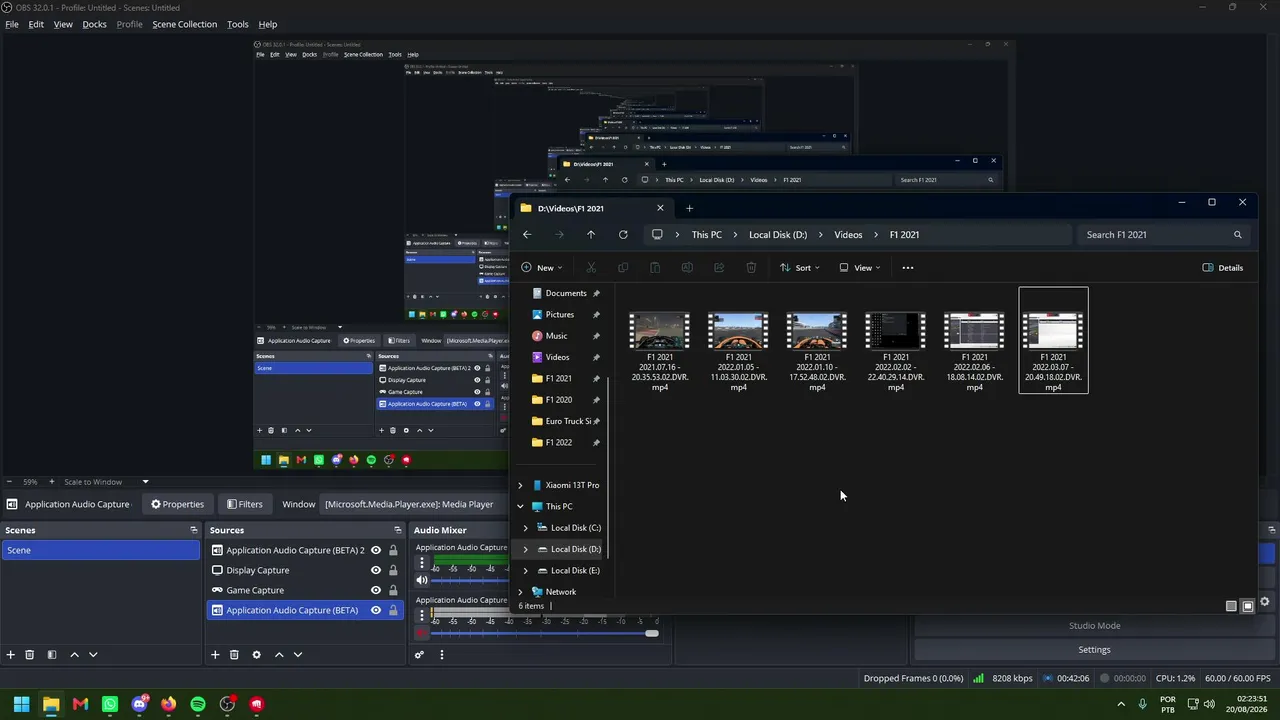Open the Scene Collection menu
The height and width of the screenshot is (720, 1280).
click(184, 24)
